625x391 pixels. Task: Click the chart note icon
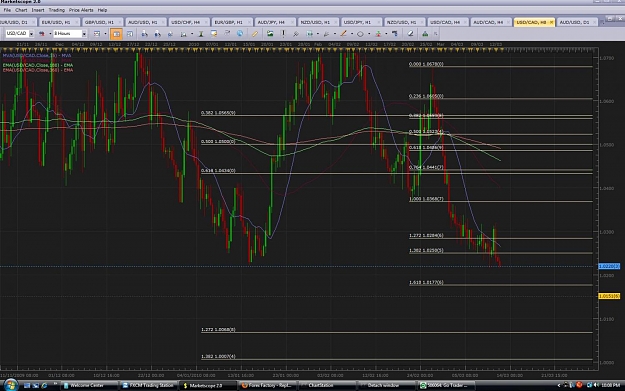[x=214, y=33]
